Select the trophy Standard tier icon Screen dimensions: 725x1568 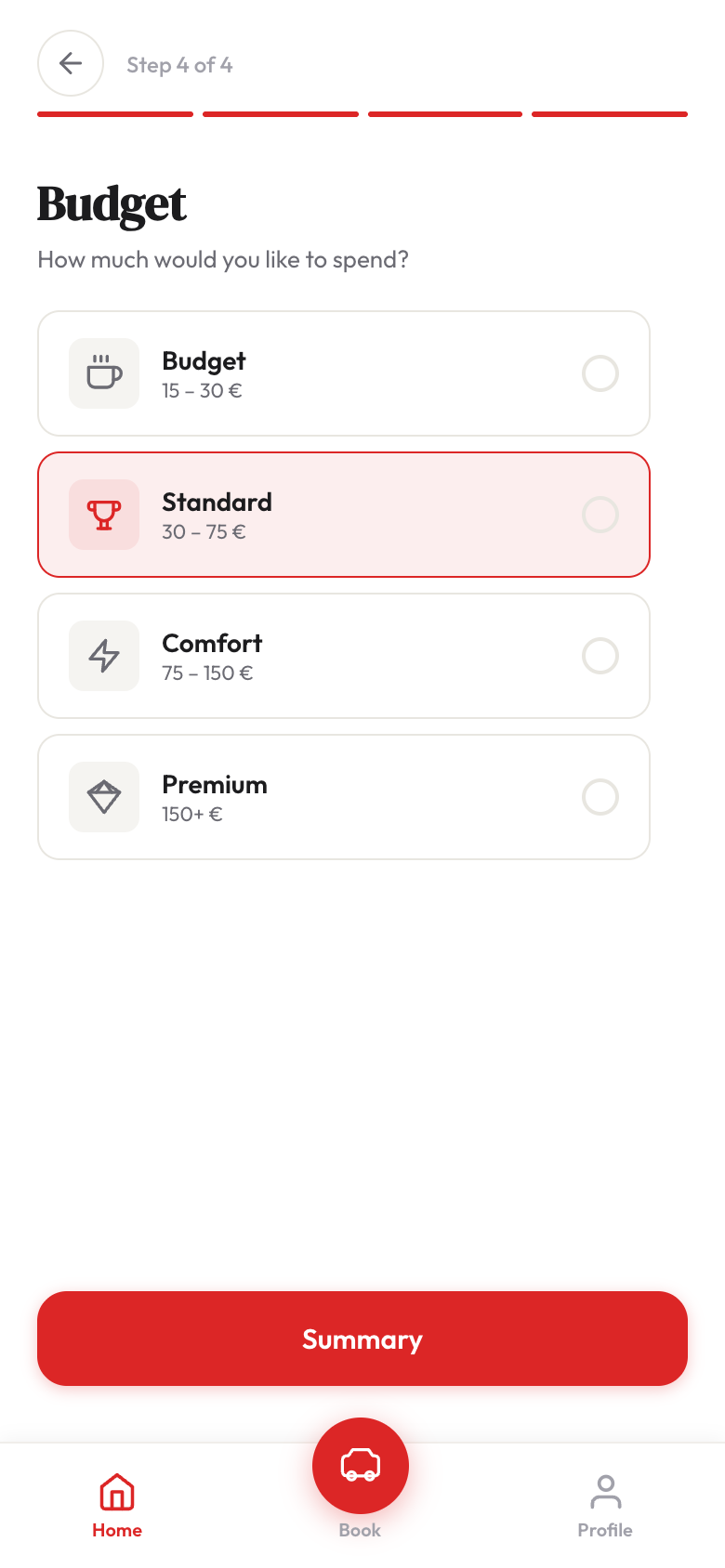point(103,515)
